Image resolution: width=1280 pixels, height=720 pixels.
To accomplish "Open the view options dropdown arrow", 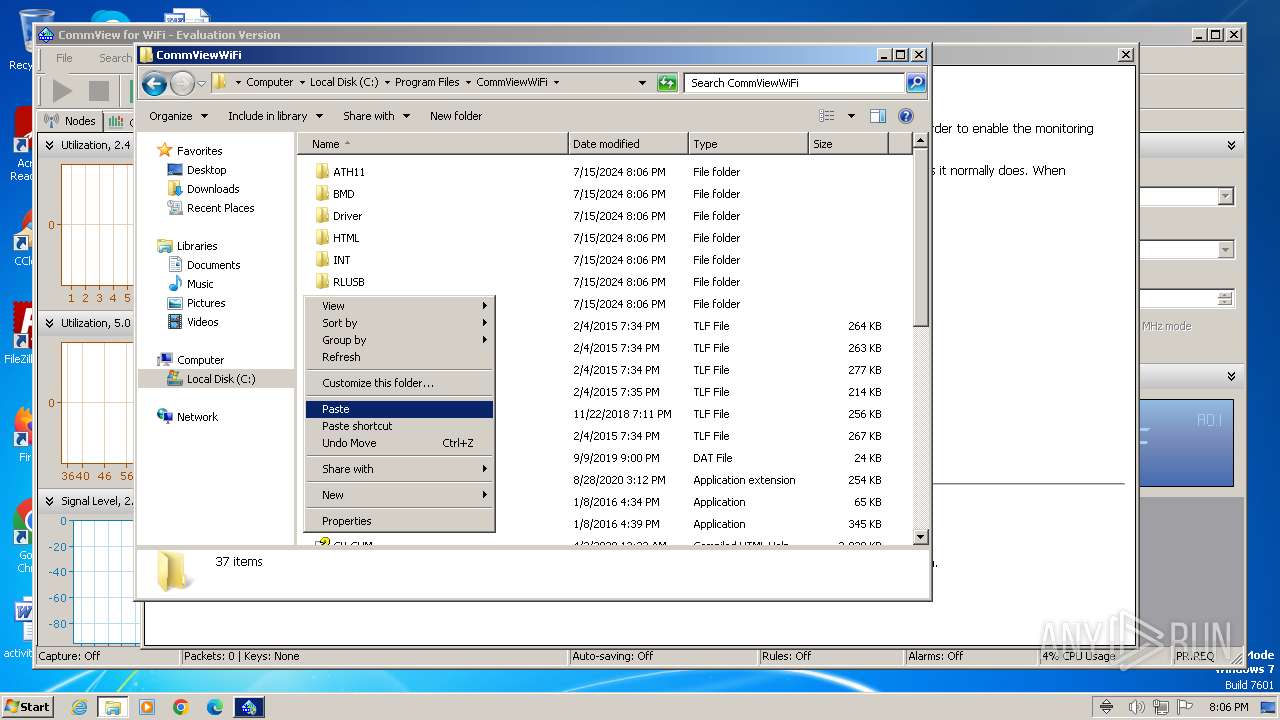I will click(x=851, y=116).
